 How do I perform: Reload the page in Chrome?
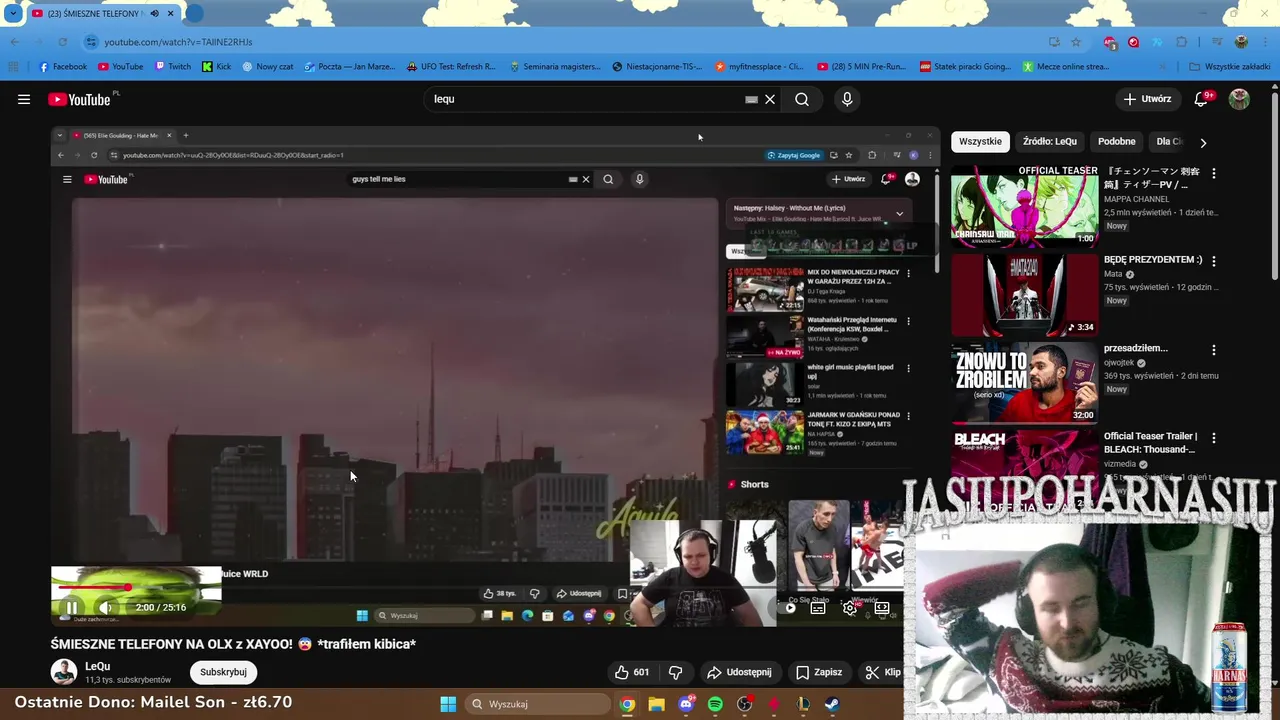(62, 42)
